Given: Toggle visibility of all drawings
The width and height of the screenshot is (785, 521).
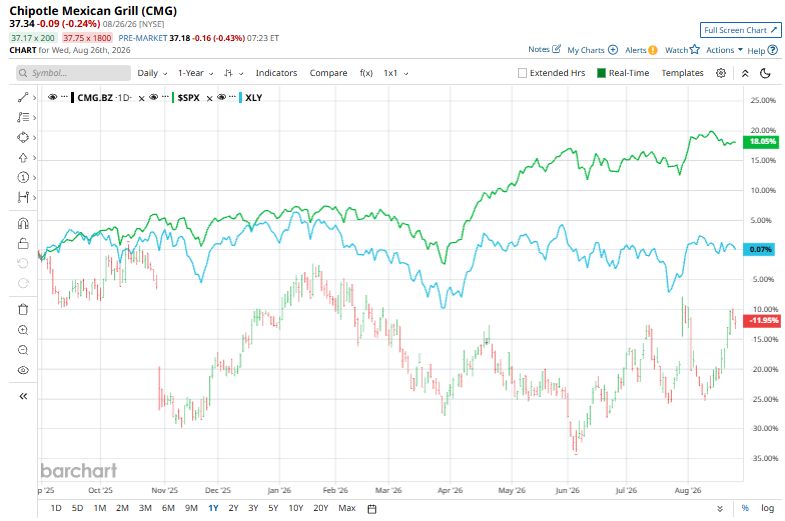Looking at the screenshot, I should (x=23, y=370).
